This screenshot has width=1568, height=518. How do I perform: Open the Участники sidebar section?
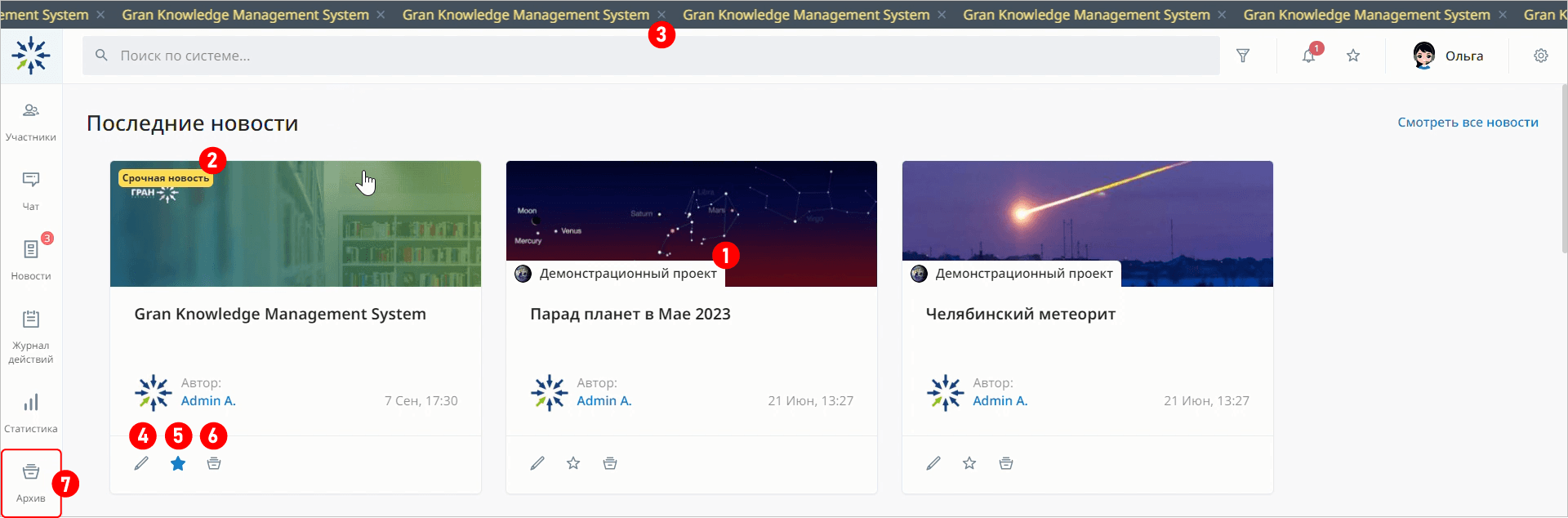click(31, 122)
